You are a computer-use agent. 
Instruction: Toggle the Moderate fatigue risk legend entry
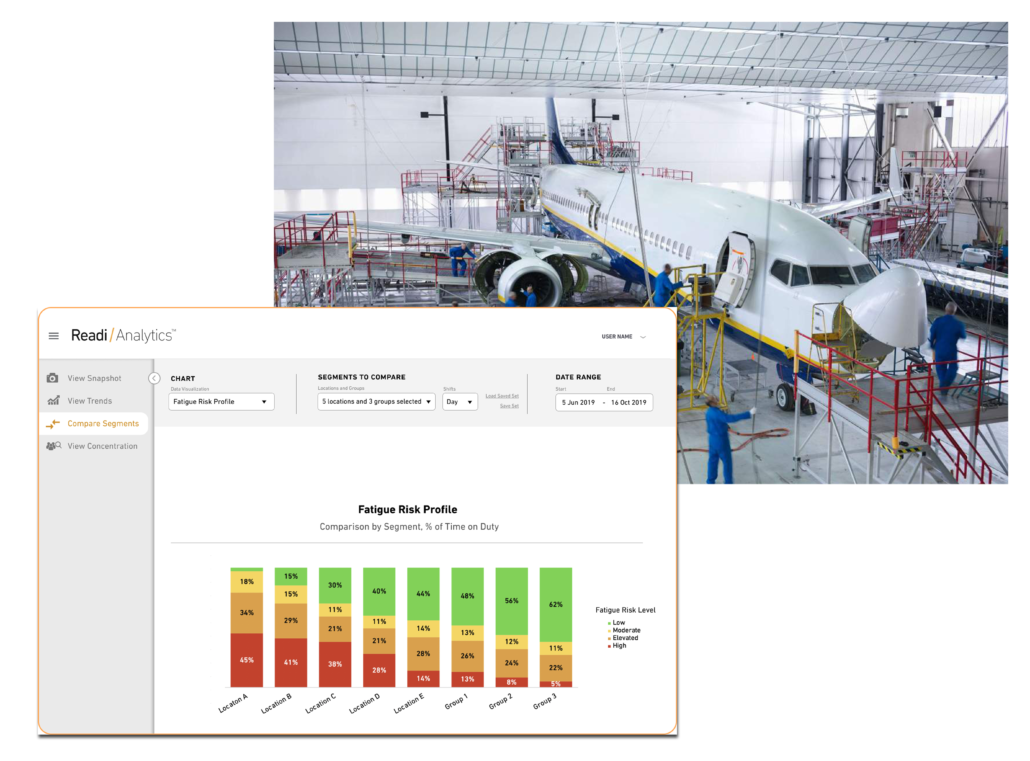click(627, 630)
